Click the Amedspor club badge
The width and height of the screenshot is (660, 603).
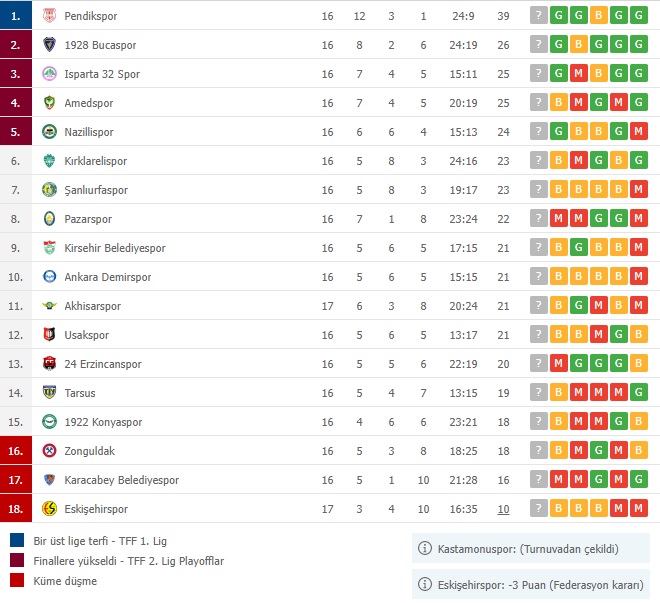coord(49,103)
